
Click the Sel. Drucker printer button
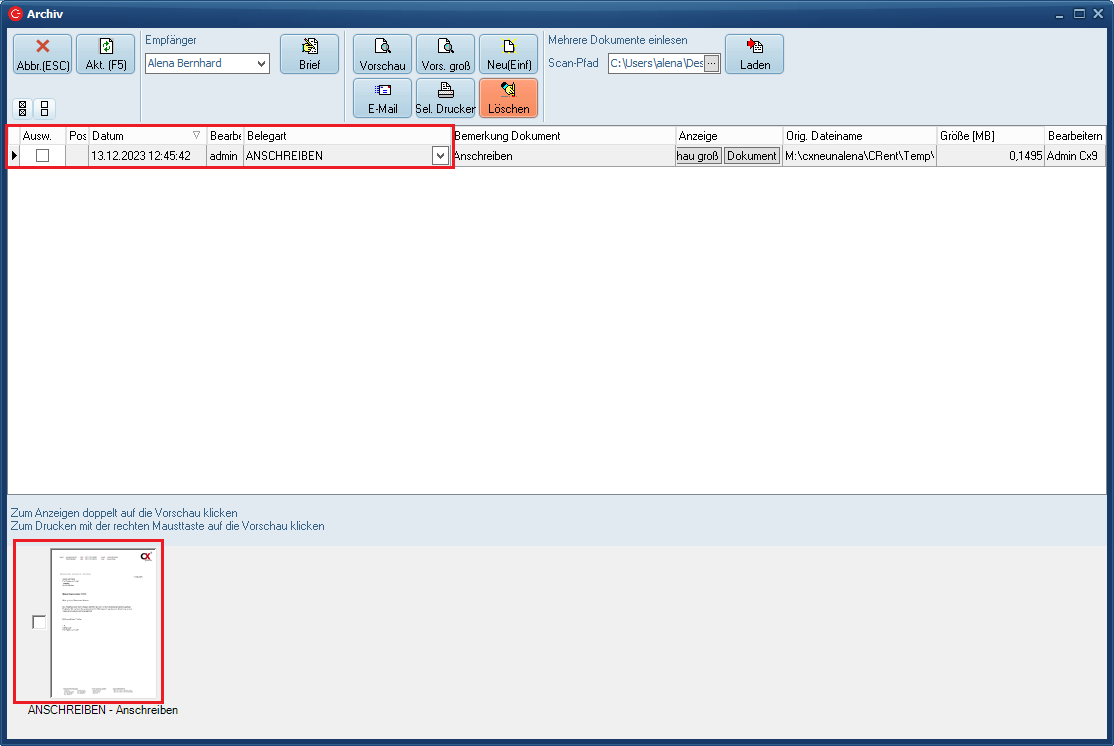click(445, 98)
